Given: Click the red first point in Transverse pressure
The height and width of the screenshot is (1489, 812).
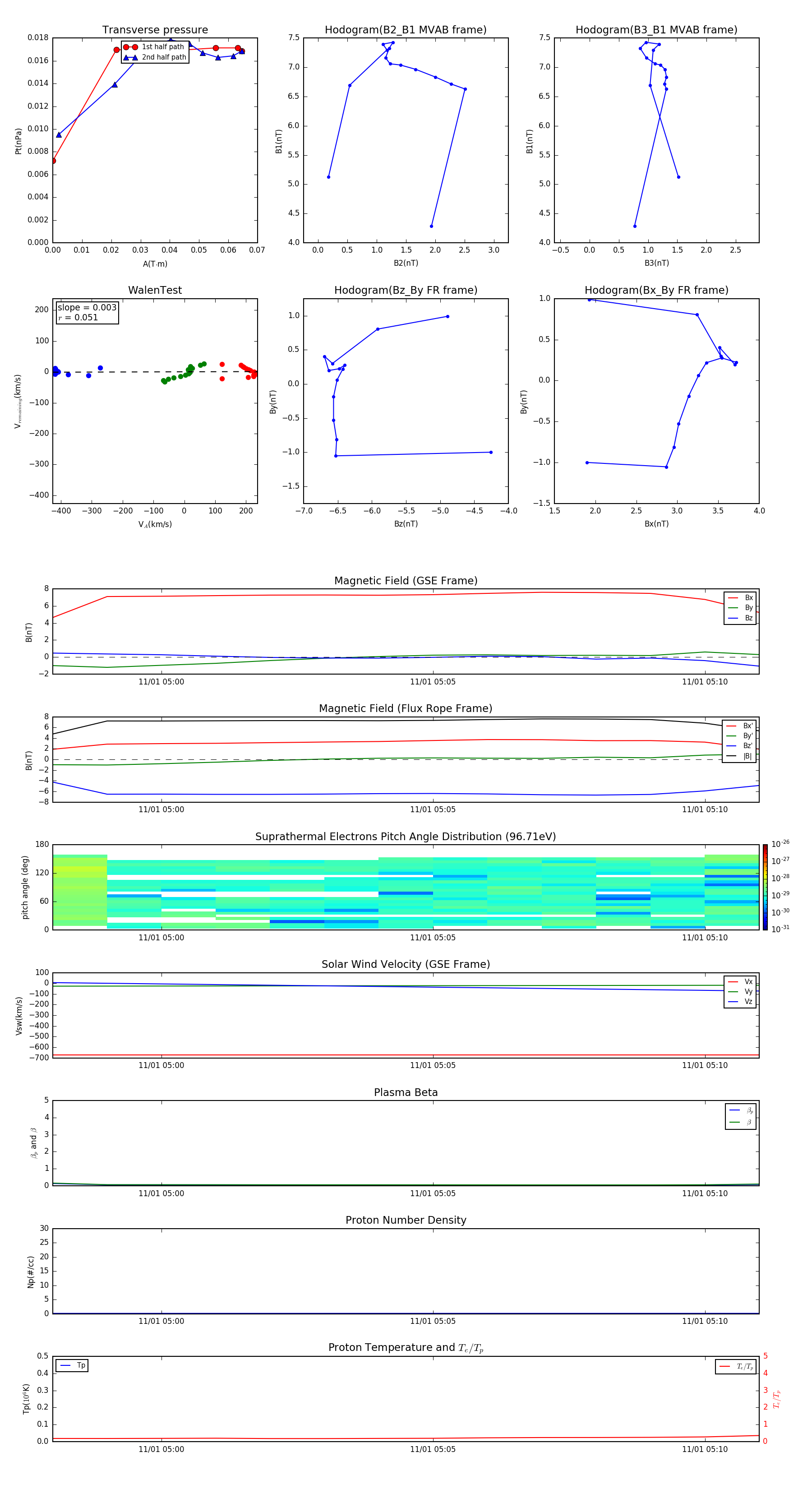Looking at the screenshot, I should (53, 161).
